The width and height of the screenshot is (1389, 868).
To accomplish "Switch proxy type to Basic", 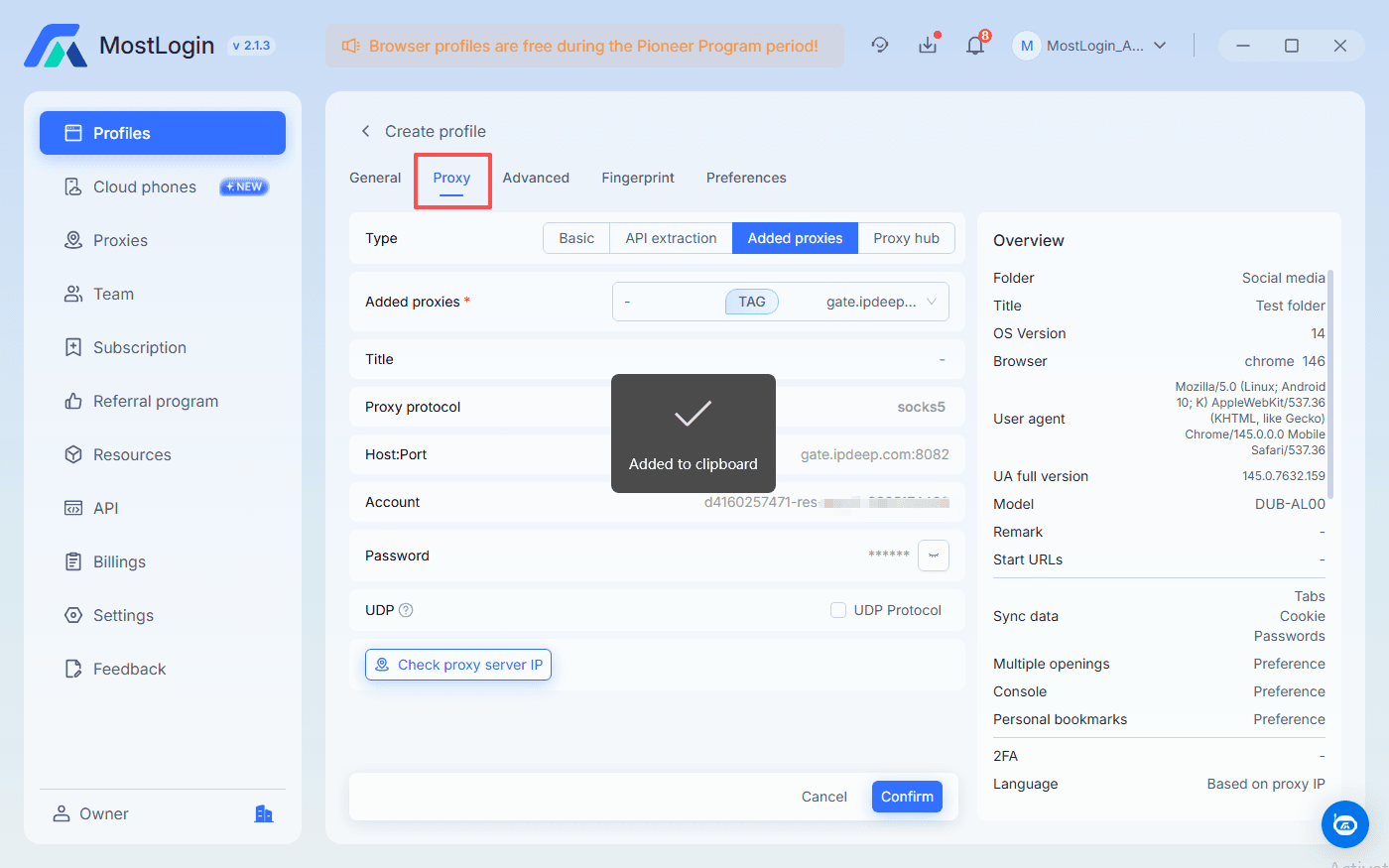I will pos(576,238).
